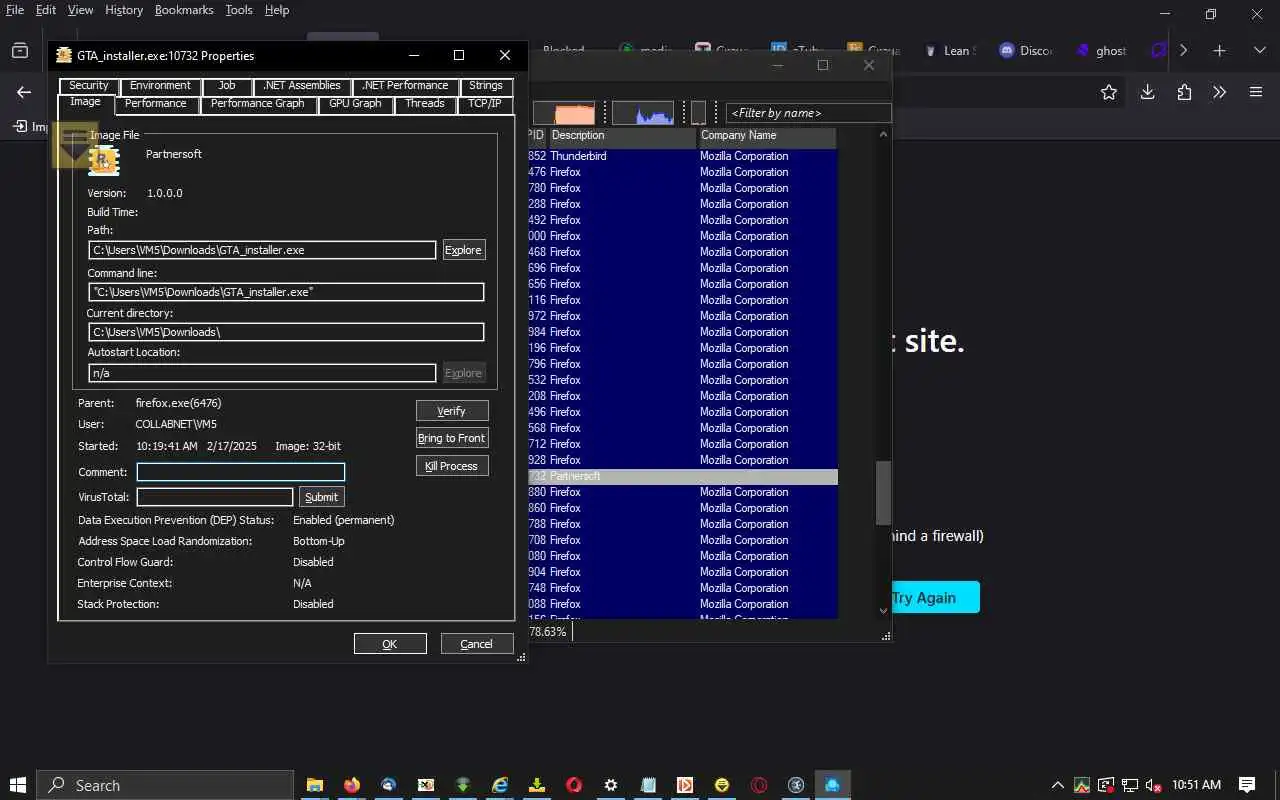Switch to the Strings tab
The height and width of the screenshot is (800, 1280).
[x=486, y=86]
